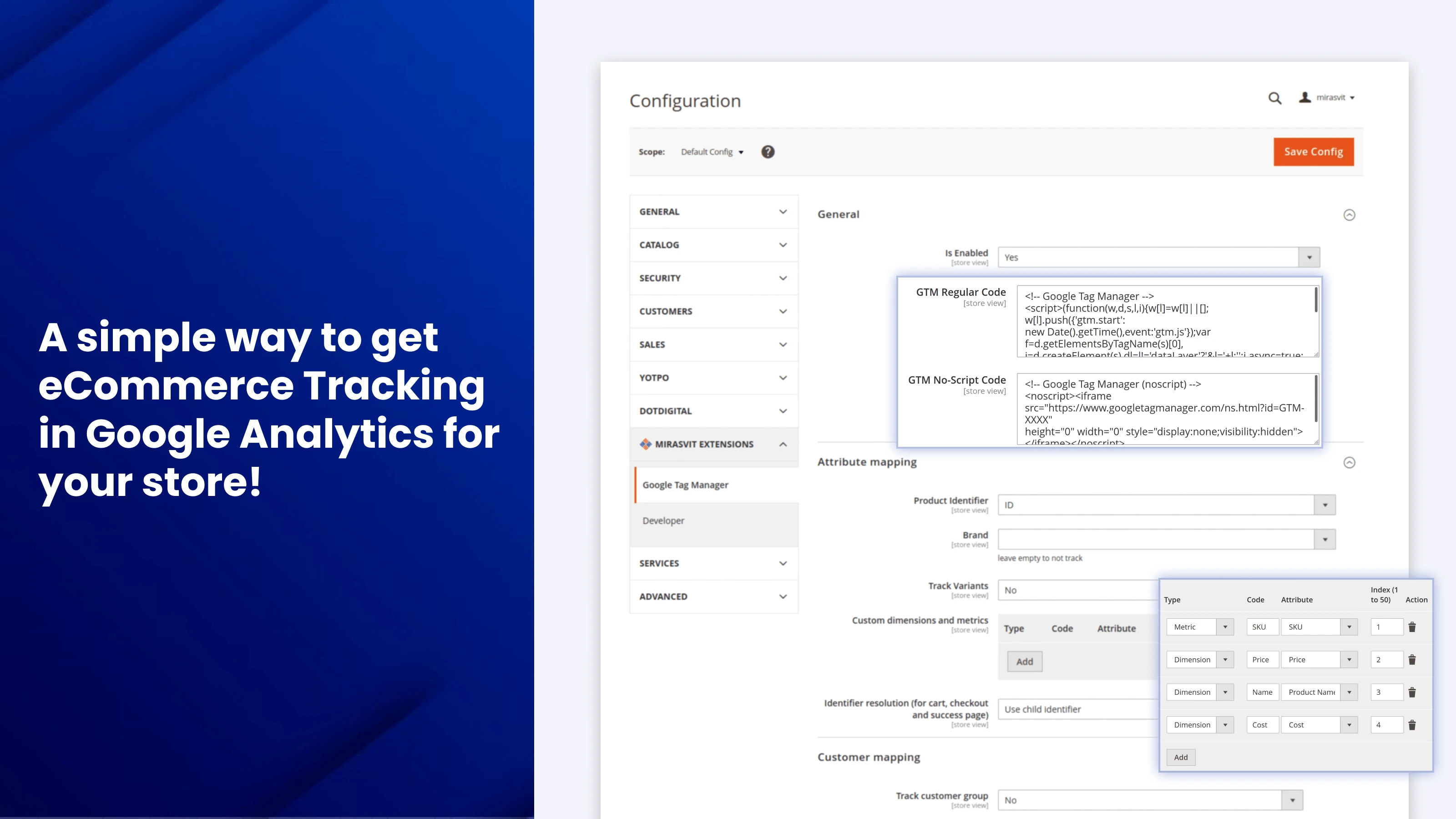Delete the Price dimension row

pos(1412,660)
